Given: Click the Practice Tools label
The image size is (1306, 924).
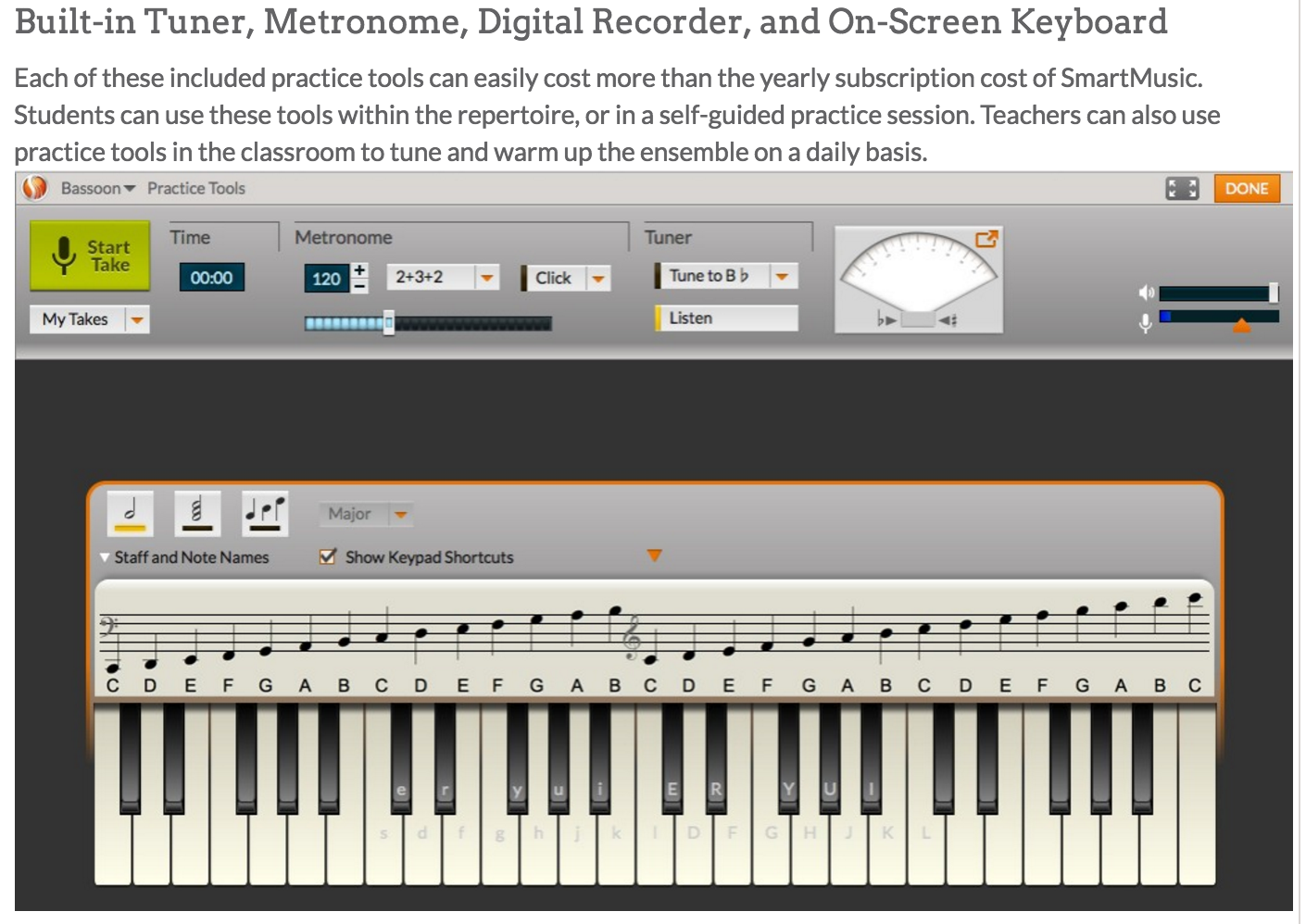Looking at the screenshot, I should 196,189.
